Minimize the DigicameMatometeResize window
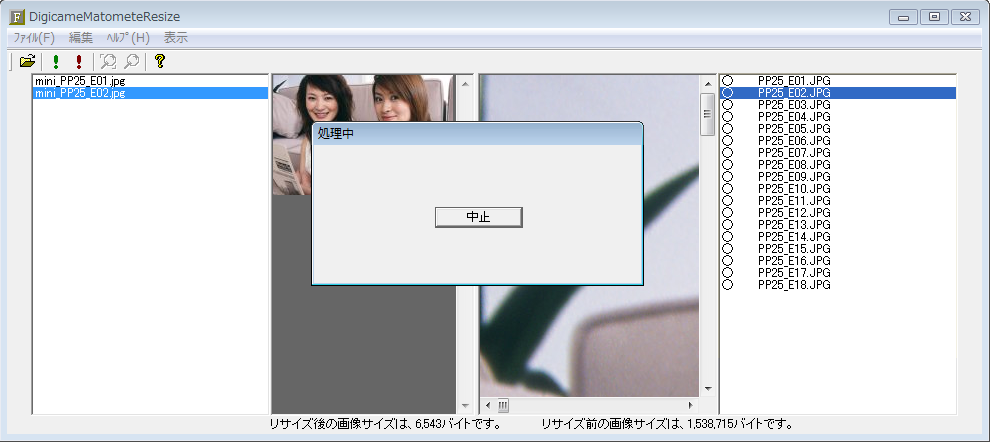The width and height of the screenshot is (991, 443). coord(903,17)
